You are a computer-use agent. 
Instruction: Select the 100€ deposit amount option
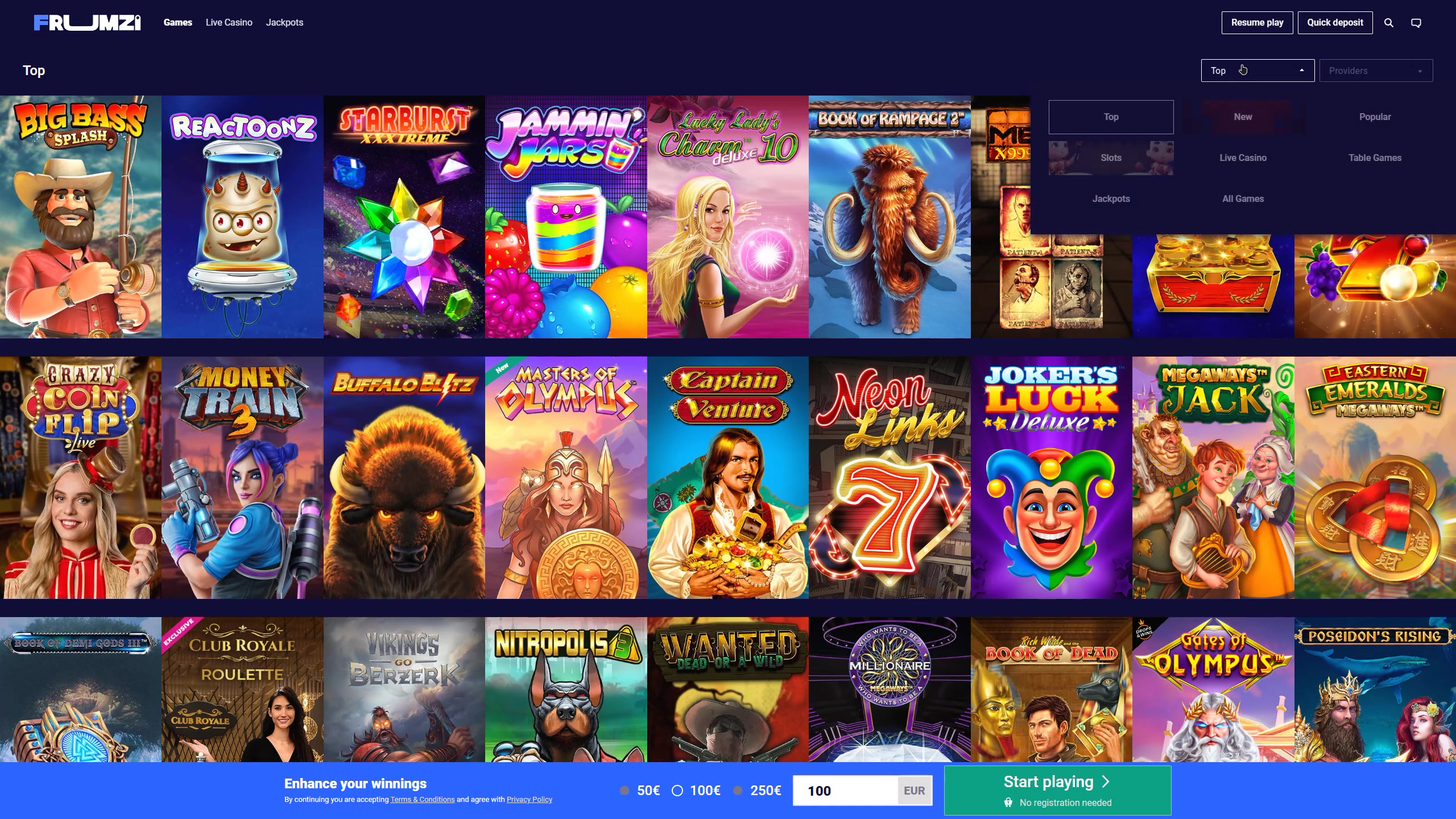(x=697, y=791)
